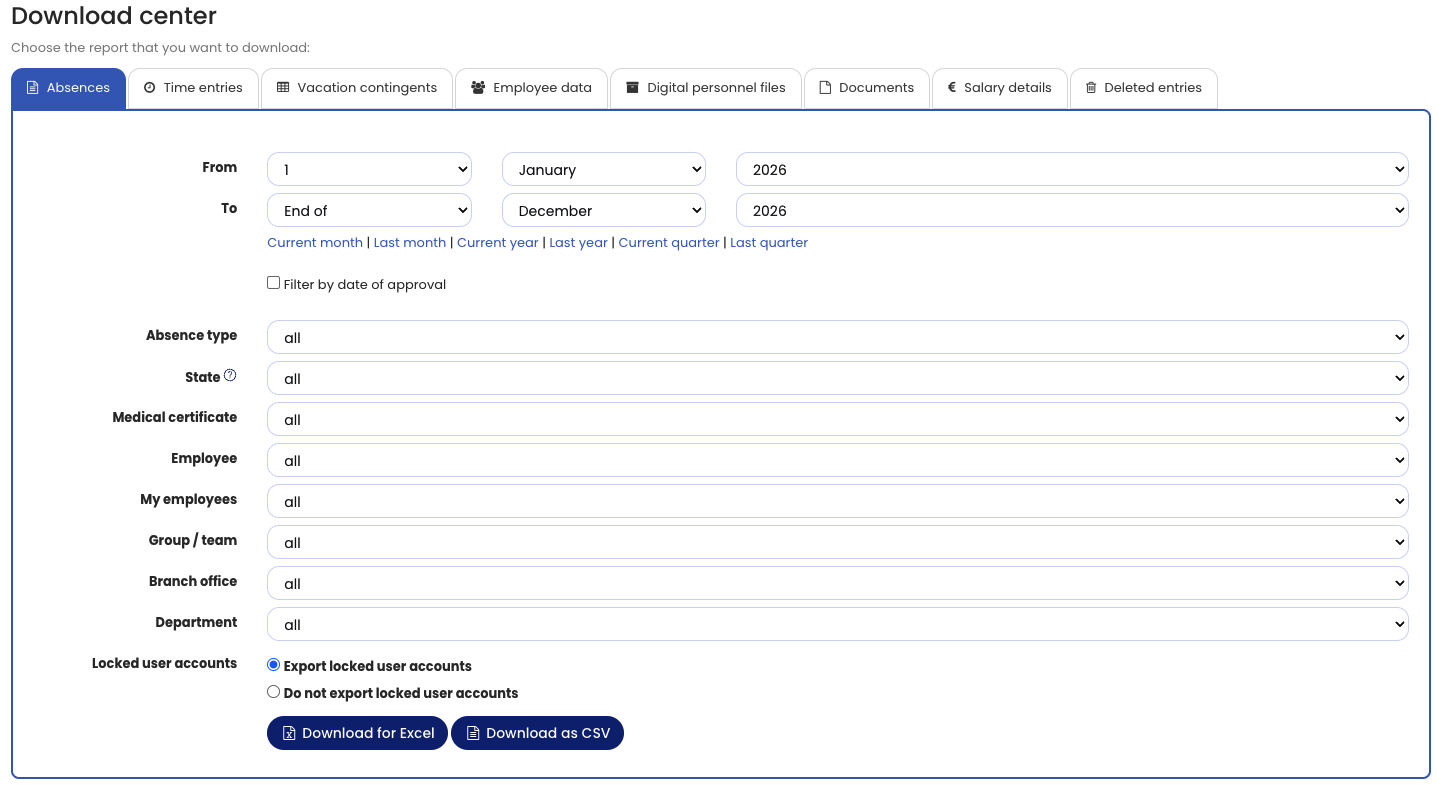Click the Download for Excel button
This screenshot has width=1438, height=796.
click(x=357, y=733)
